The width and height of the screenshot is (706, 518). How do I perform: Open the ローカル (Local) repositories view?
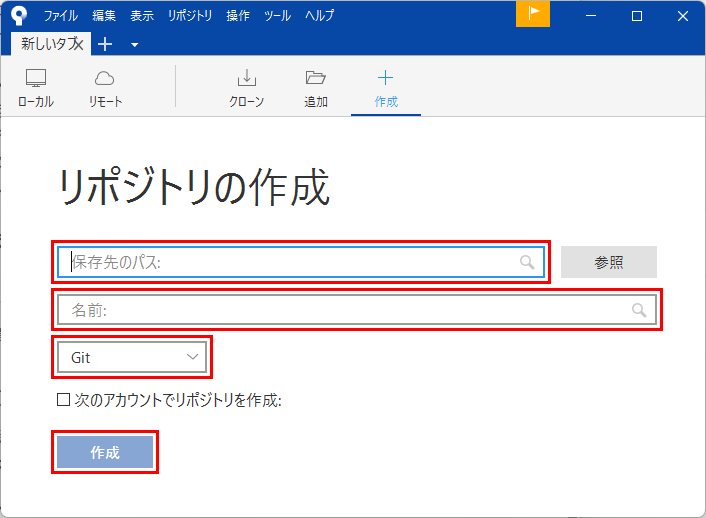36,88
